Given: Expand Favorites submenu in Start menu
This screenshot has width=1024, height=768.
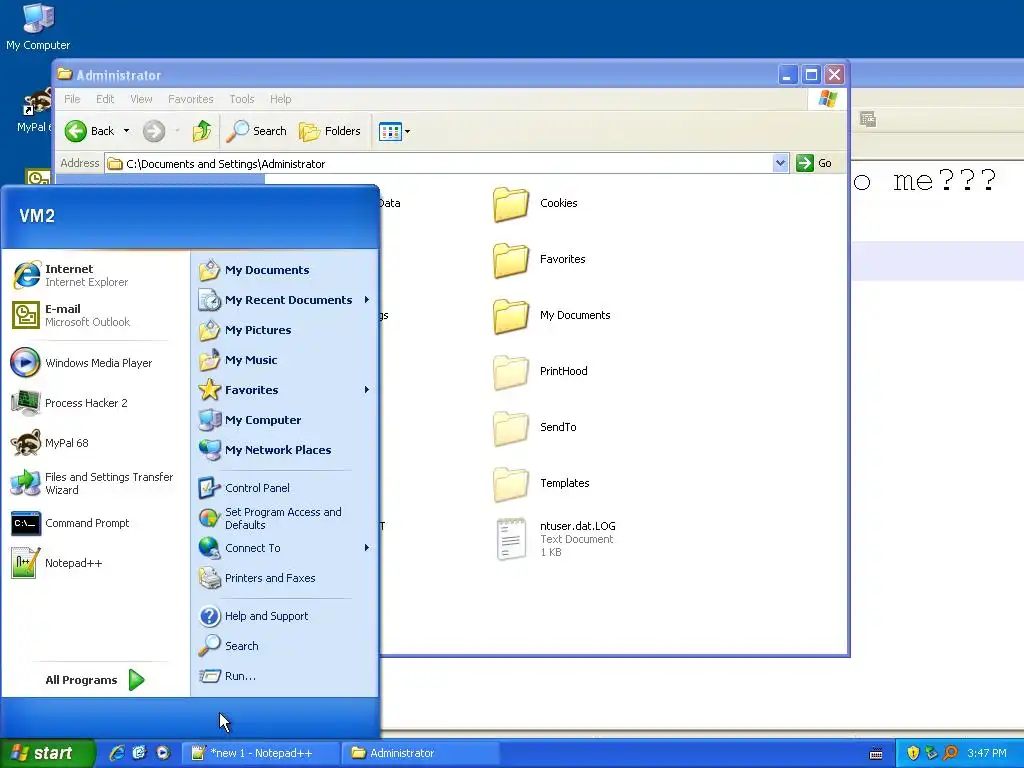Looking at the screenshot, I should pos(284,390).
